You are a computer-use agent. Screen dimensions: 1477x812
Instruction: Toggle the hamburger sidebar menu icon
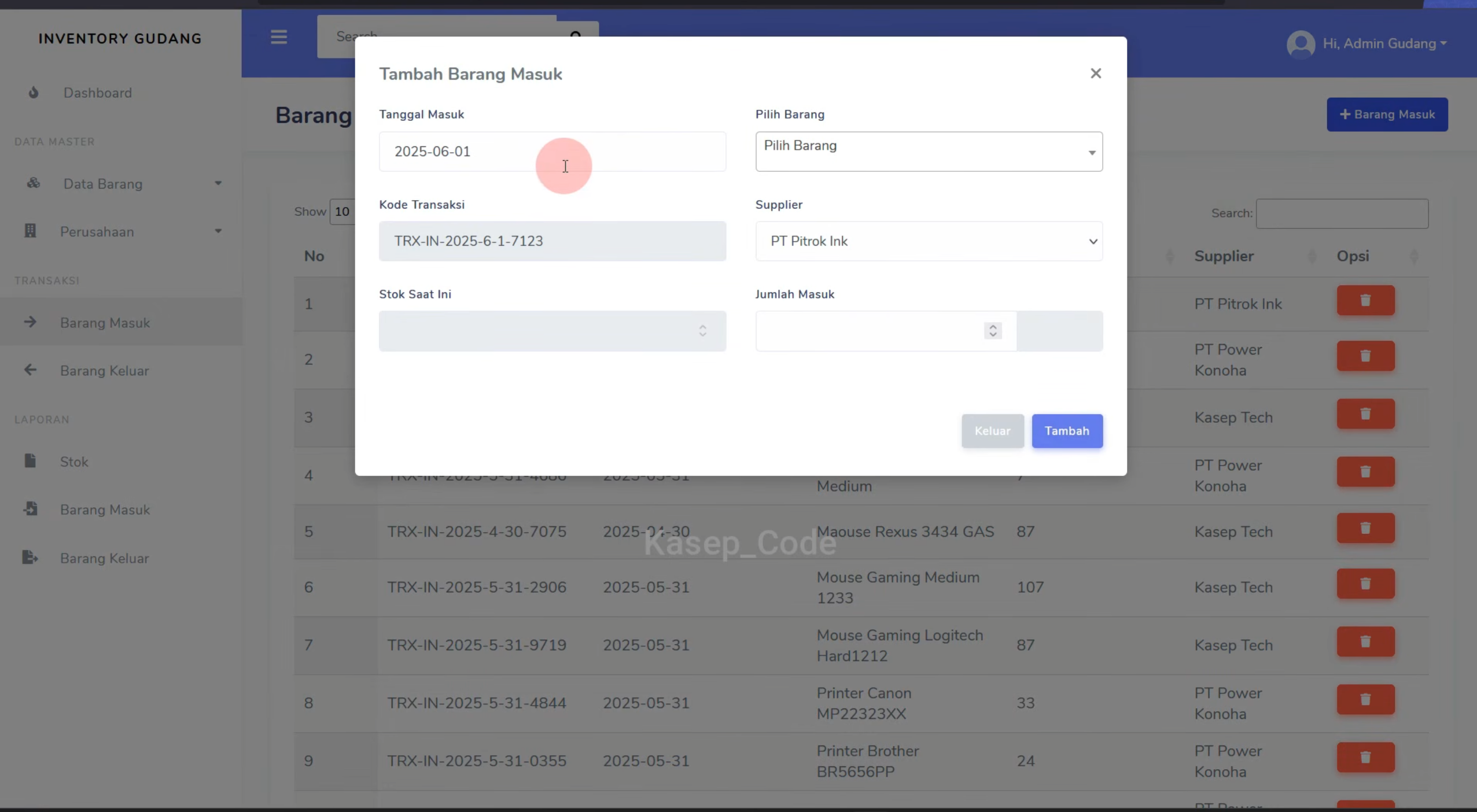[279, 38]
